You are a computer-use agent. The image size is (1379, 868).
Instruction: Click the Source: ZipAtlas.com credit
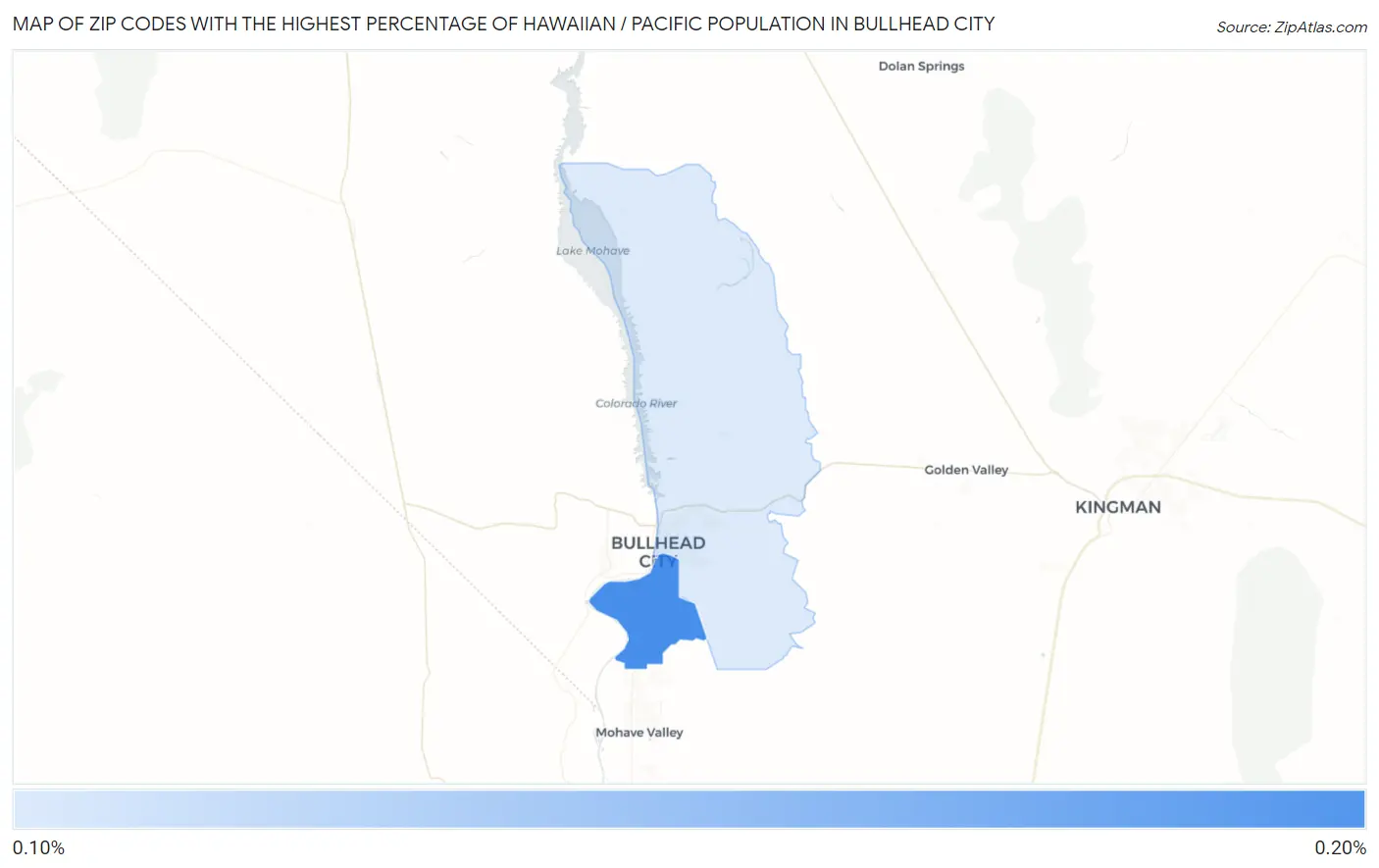coord(1292,27)
